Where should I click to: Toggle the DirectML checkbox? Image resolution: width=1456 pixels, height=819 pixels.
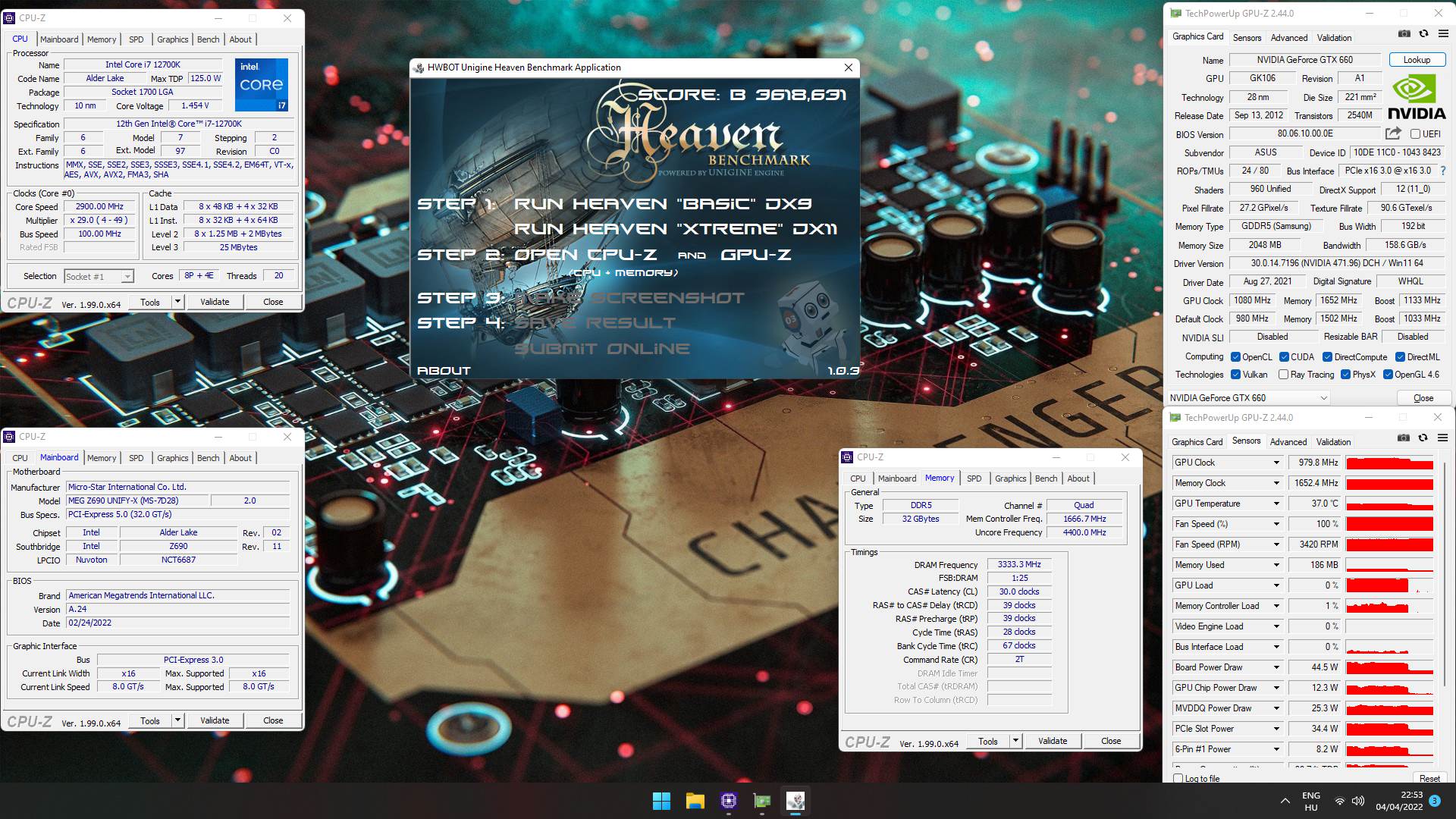coord(1400,357)
